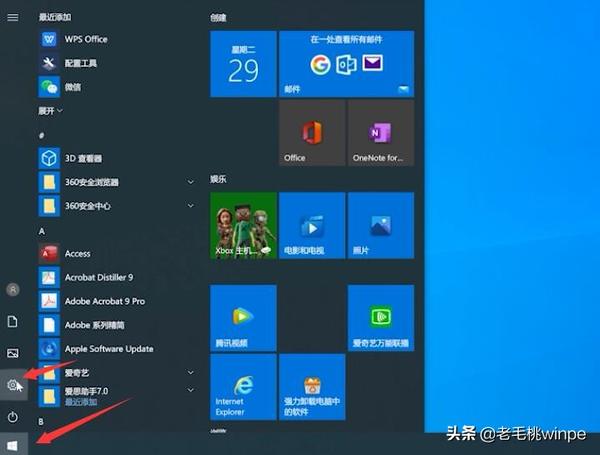Expand the 展开 recently added list
Image resolution: width=600 pixels, height=455 pixels.
(x=51, y=111)
